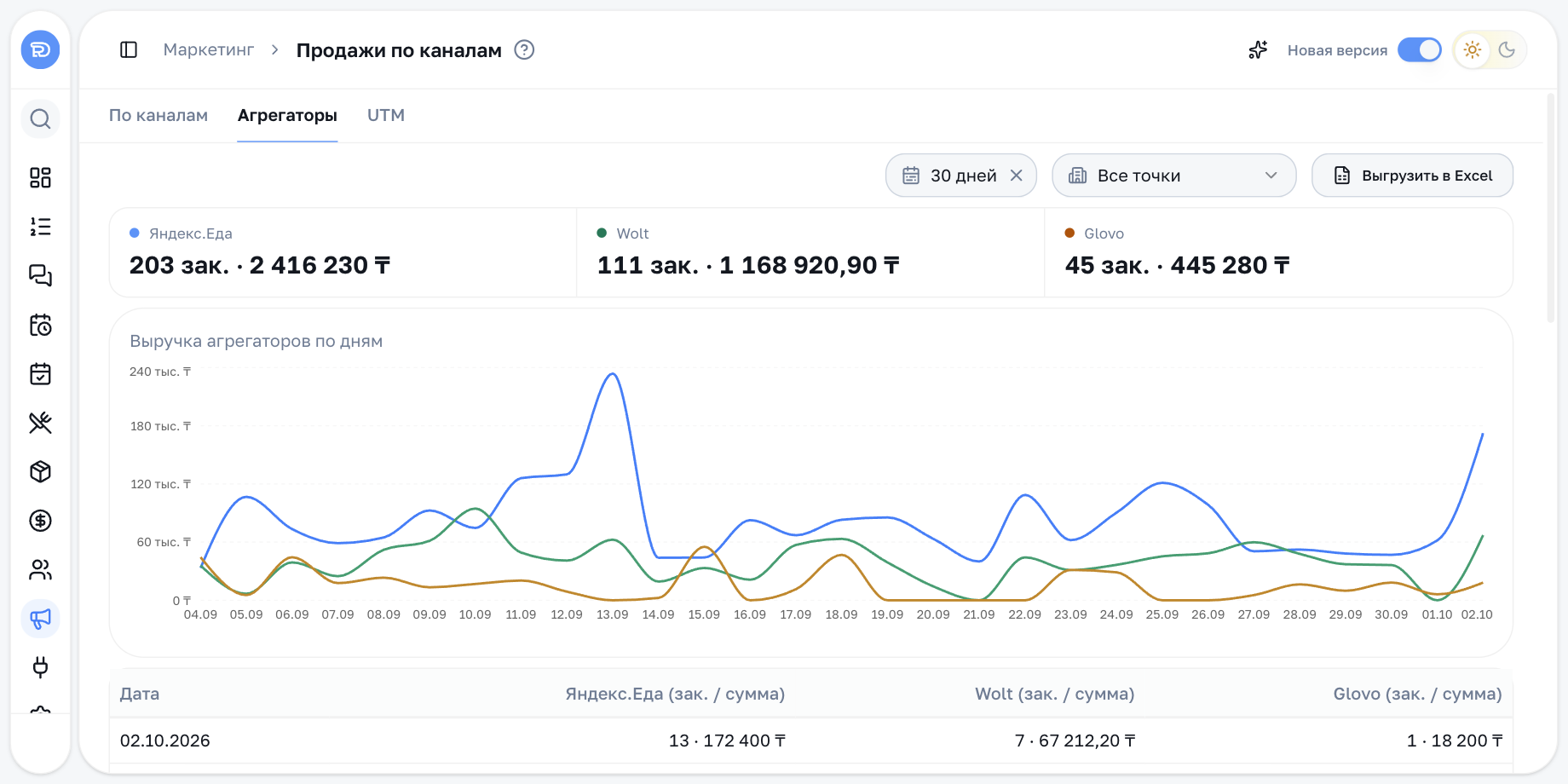
Task: Click the sparkles AI icon
Action: coord(1258,50)
